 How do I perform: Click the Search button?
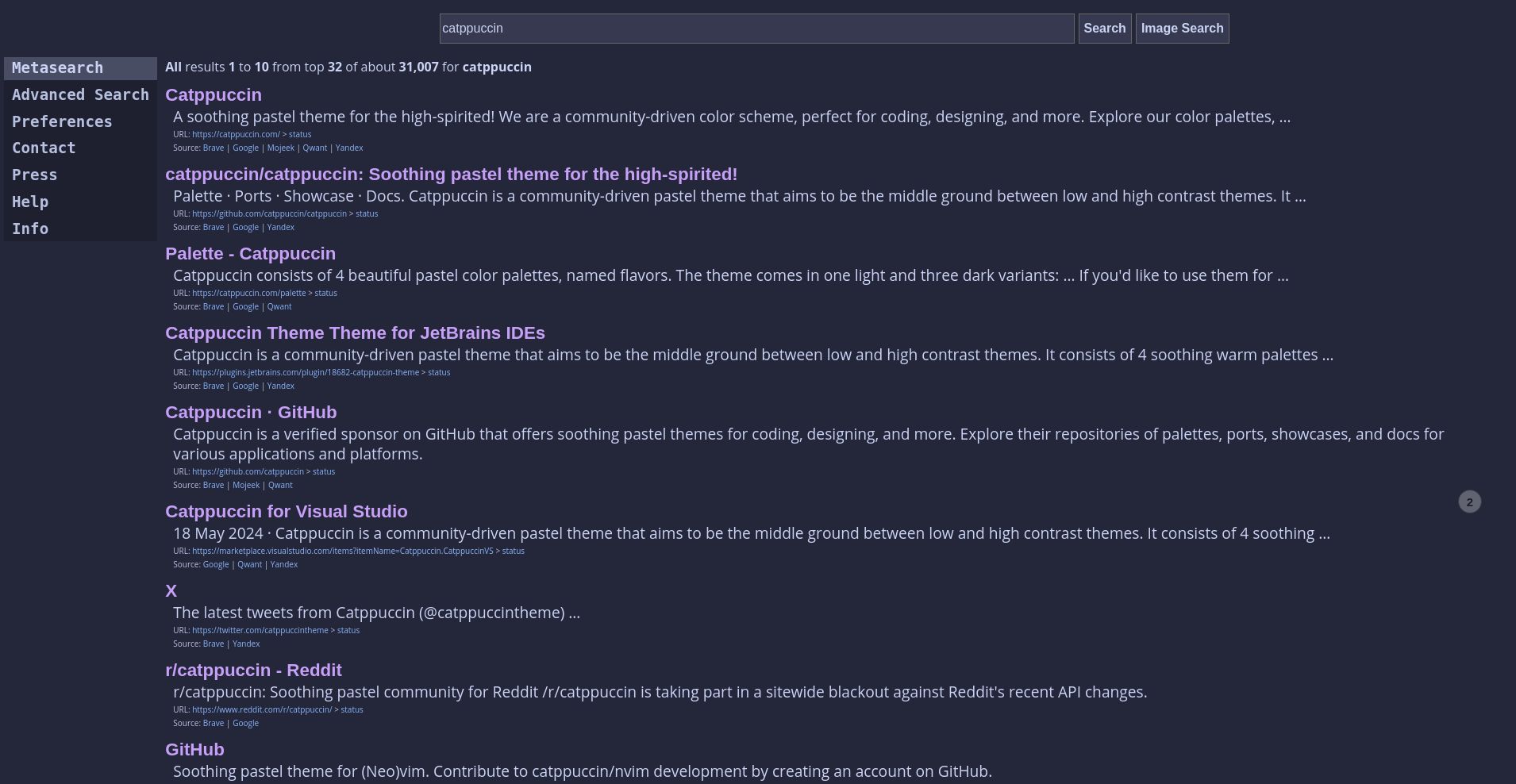tap(1105, 29)
